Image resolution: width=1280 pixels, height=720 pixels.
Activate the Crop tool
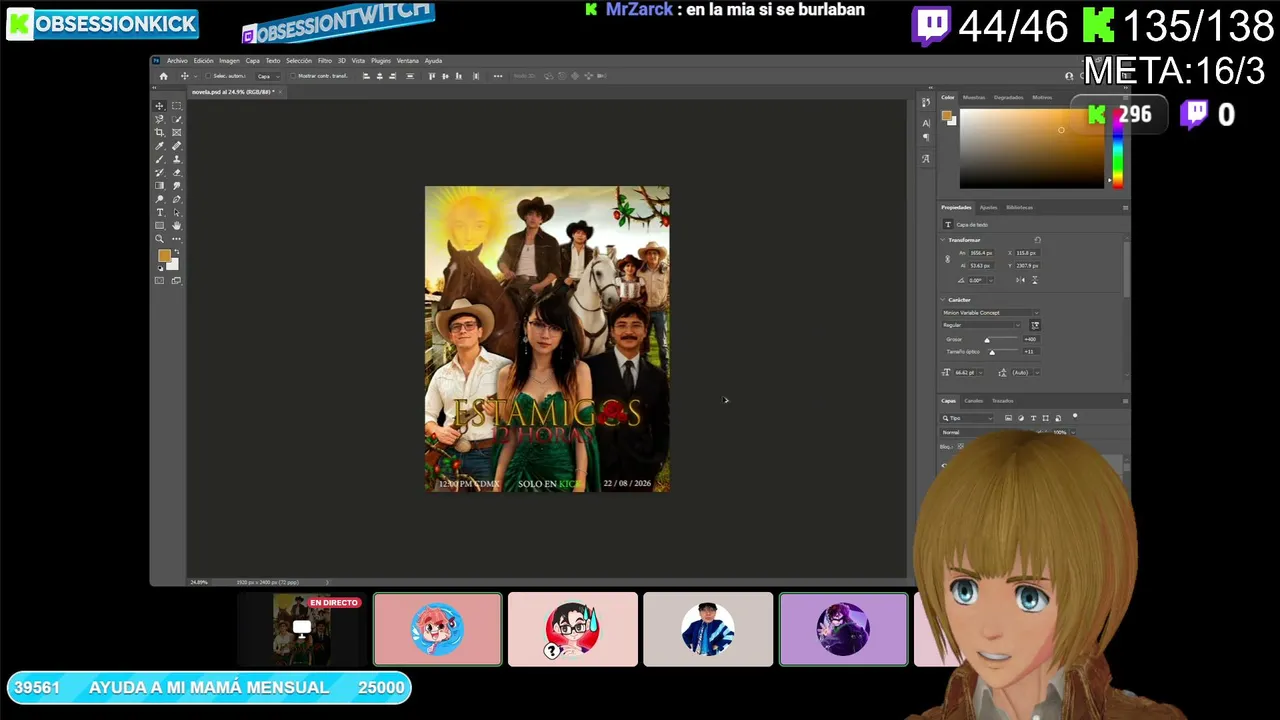pyautogui.click(x=159, y=132)
